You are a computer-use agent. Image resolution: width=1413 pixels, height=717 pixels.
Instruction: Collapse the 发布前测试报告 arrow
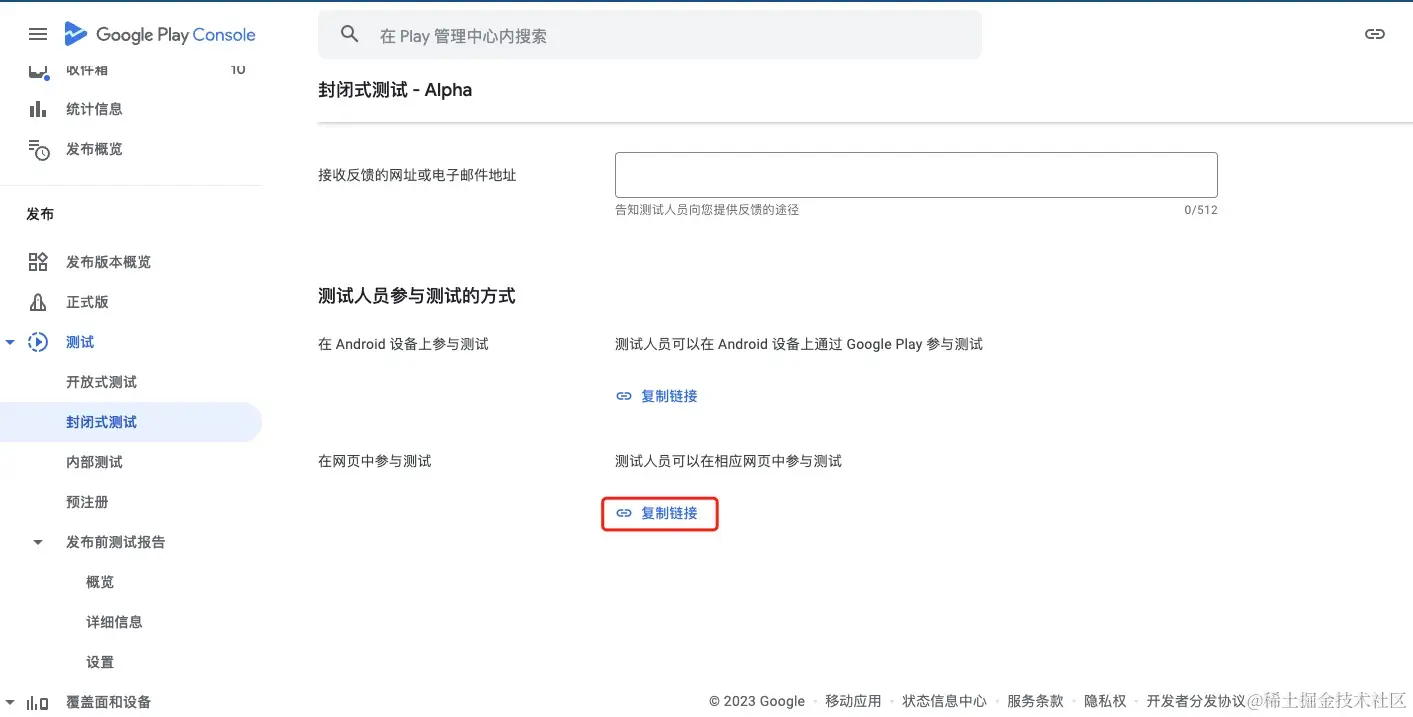click(x=38, y=542)
